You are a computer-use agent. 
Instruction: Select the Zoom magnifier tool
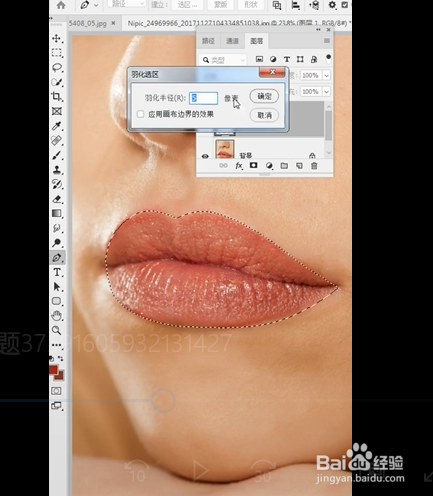[57, 330]
